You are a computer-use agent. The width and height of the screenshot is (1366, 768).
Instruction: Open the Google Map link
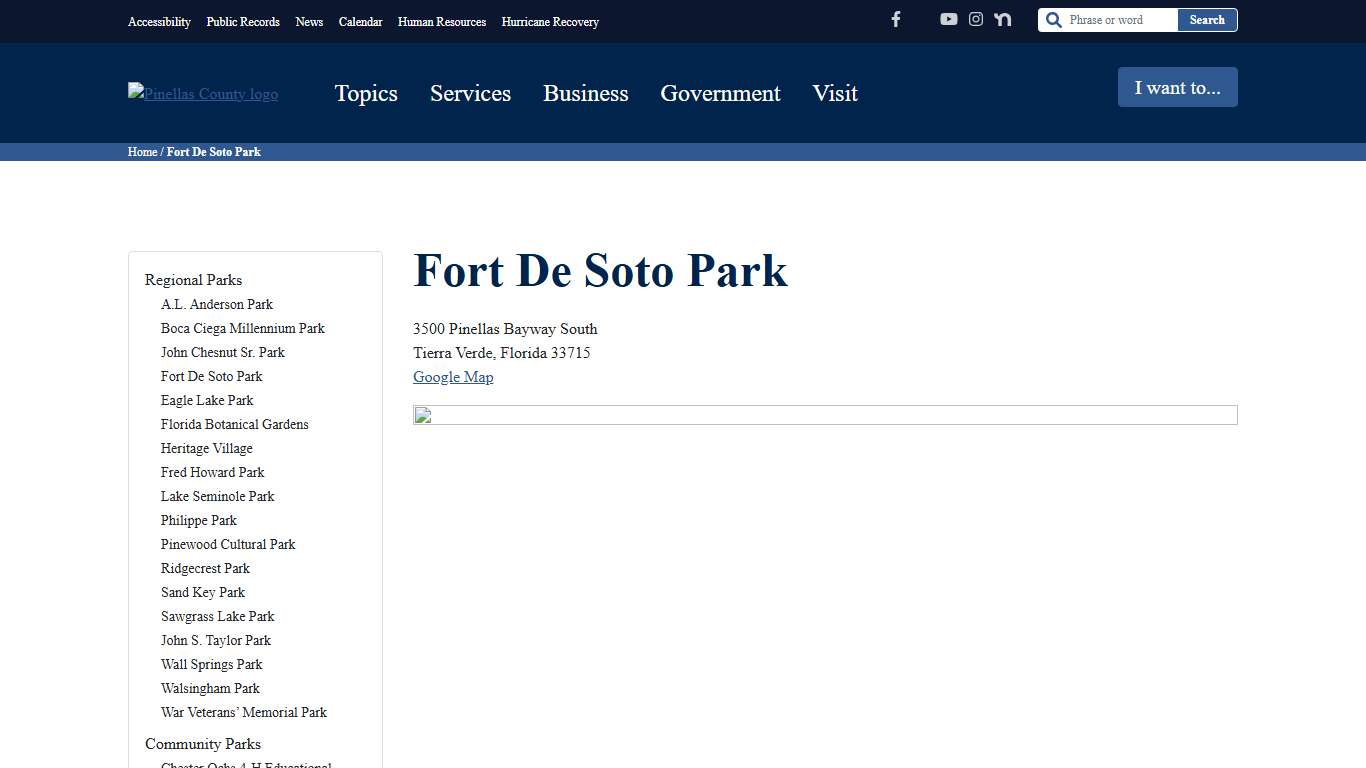(453, 377)
